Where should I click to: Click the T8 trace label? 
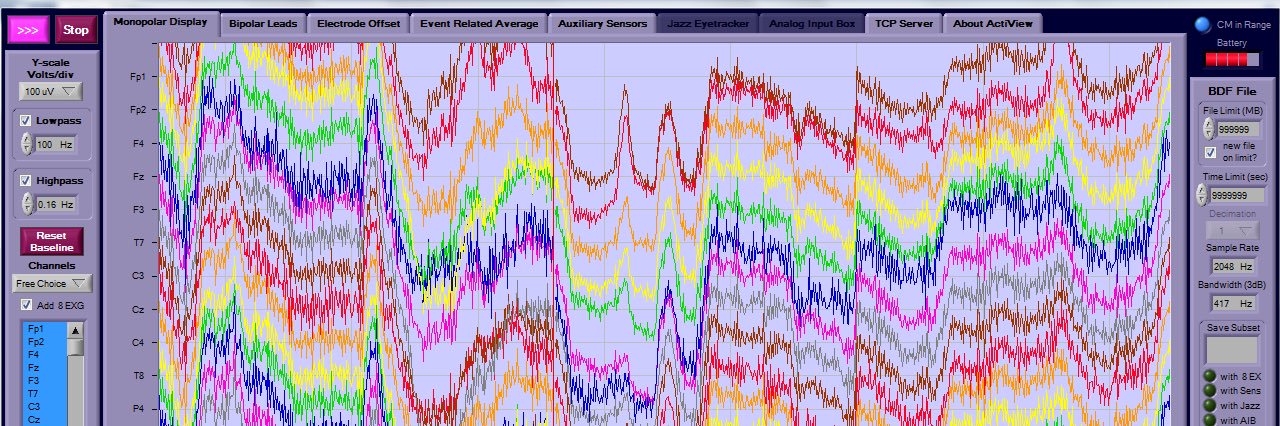pos(138,375)
